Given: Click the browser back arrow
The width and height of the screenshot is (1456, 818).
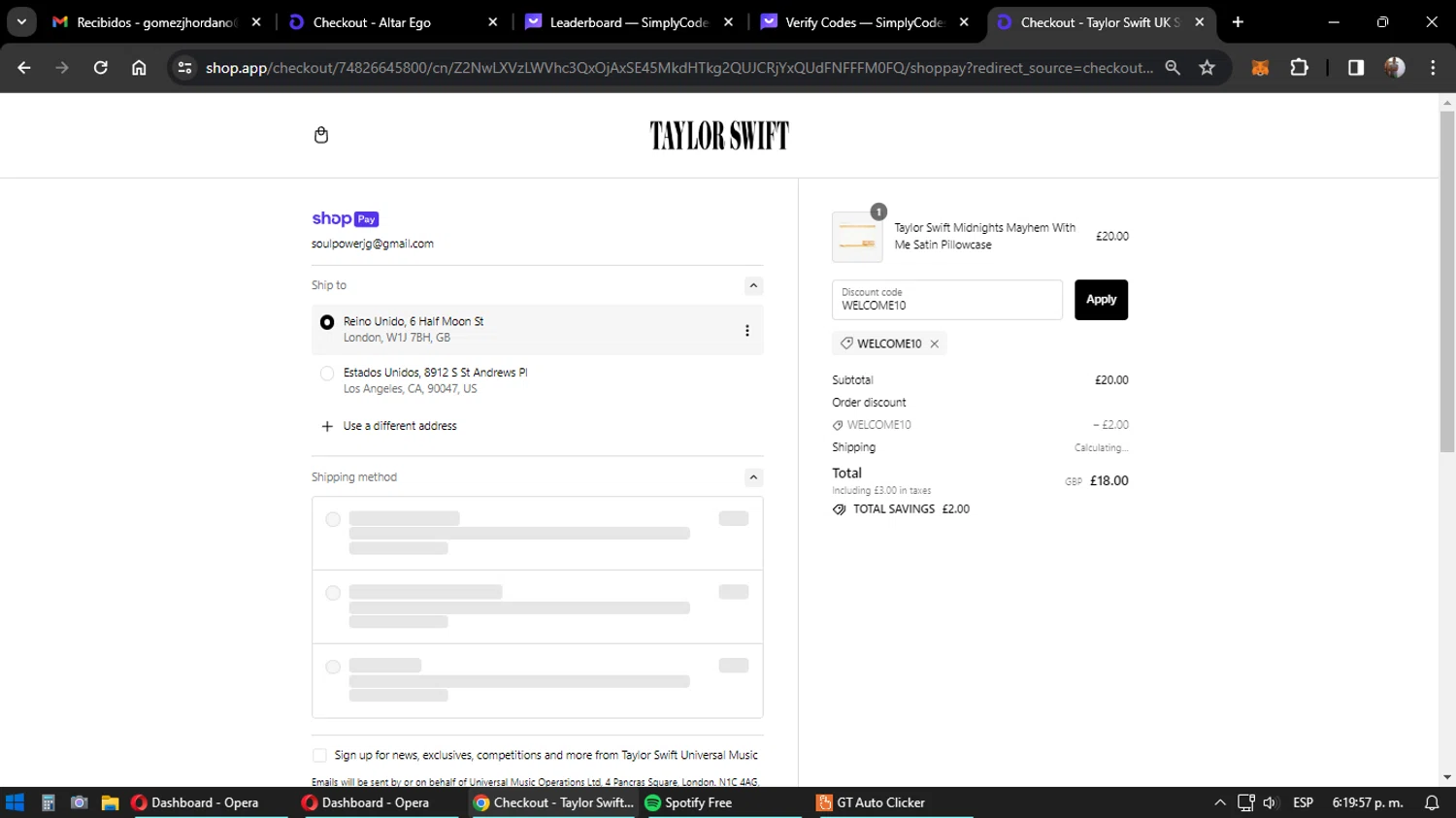Looking at the screenshot, I should tap(24, 68).
